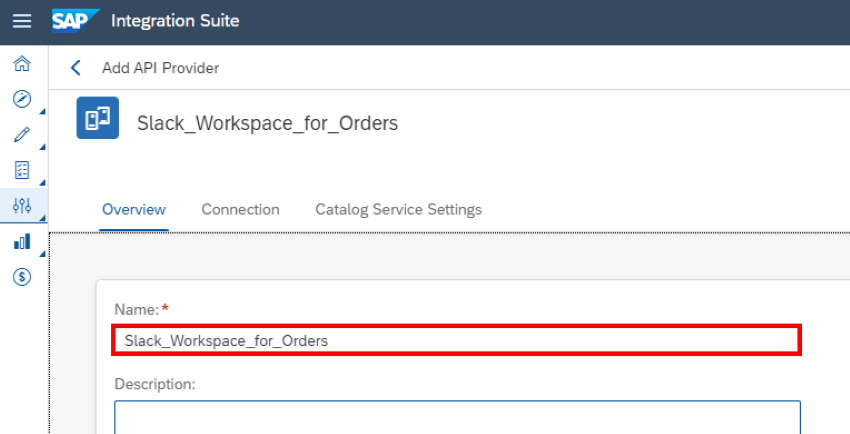850x434 pixels.
Task: Click the SAP logo
Action: click(75, 21)
